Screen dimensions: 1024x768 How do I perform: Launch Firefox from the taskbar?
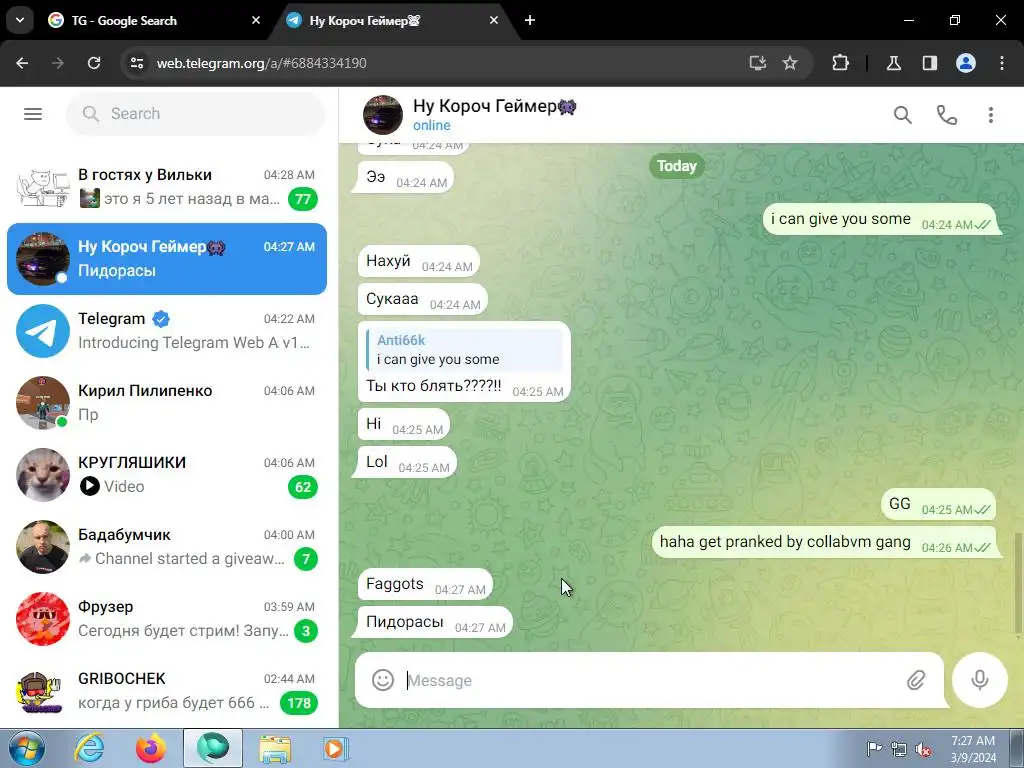[151, 748]
